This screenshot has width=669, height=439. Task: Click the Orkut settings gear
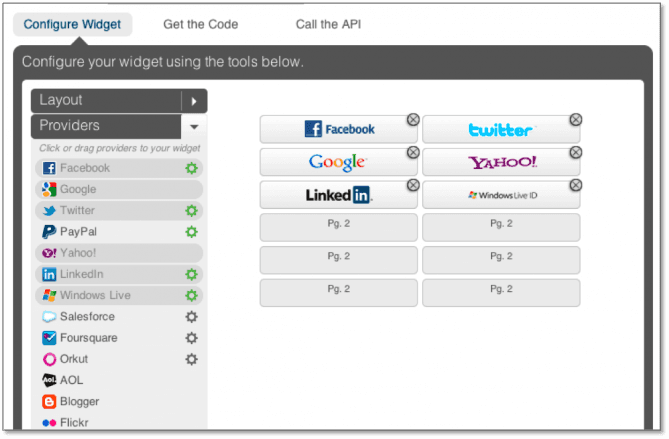[x=192, y=359]
